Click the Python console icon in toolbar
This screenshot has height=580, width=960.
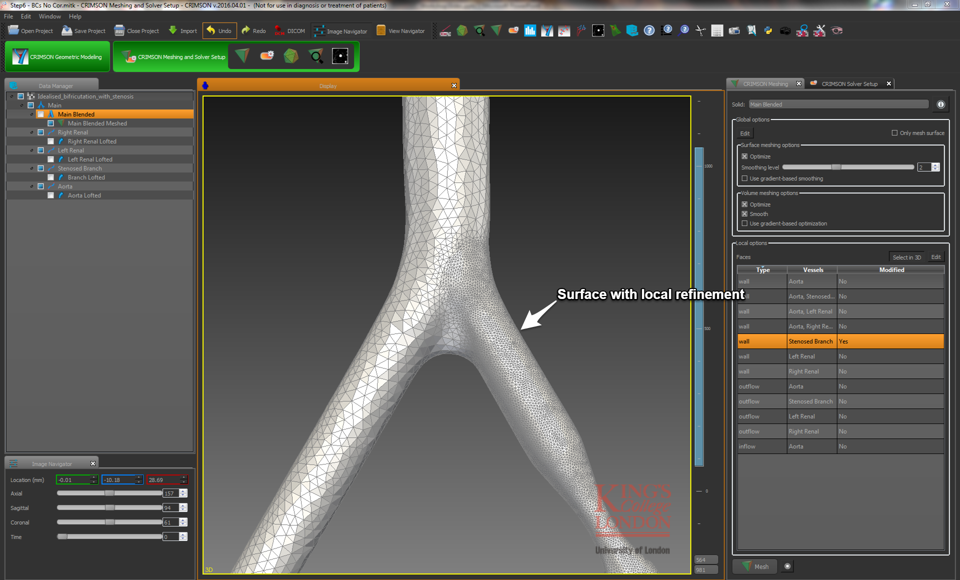click(767, 31)
